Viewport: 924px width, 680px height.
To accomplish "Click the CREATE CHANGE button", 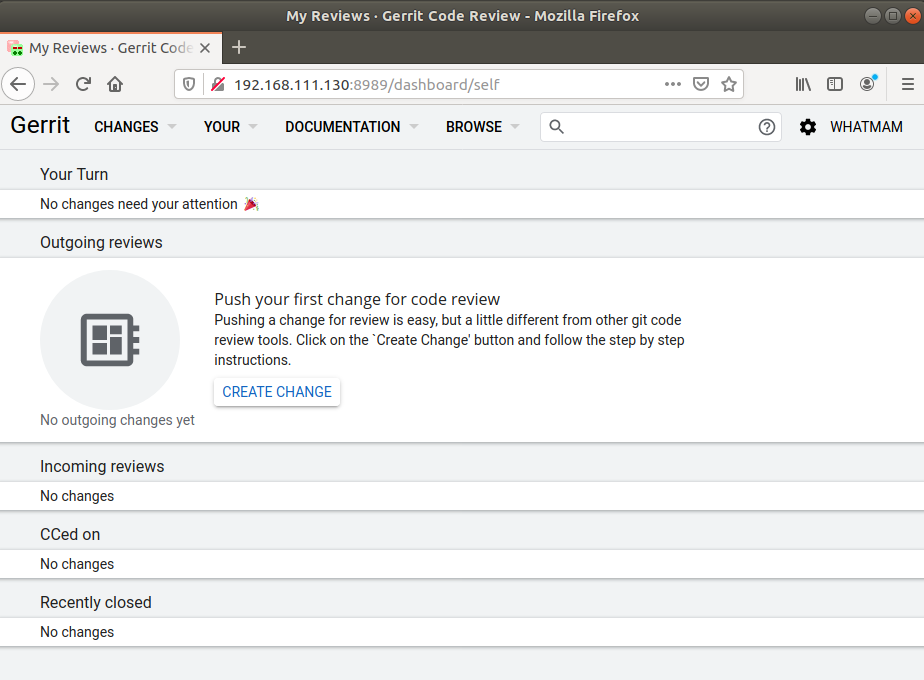I will 277,392.
